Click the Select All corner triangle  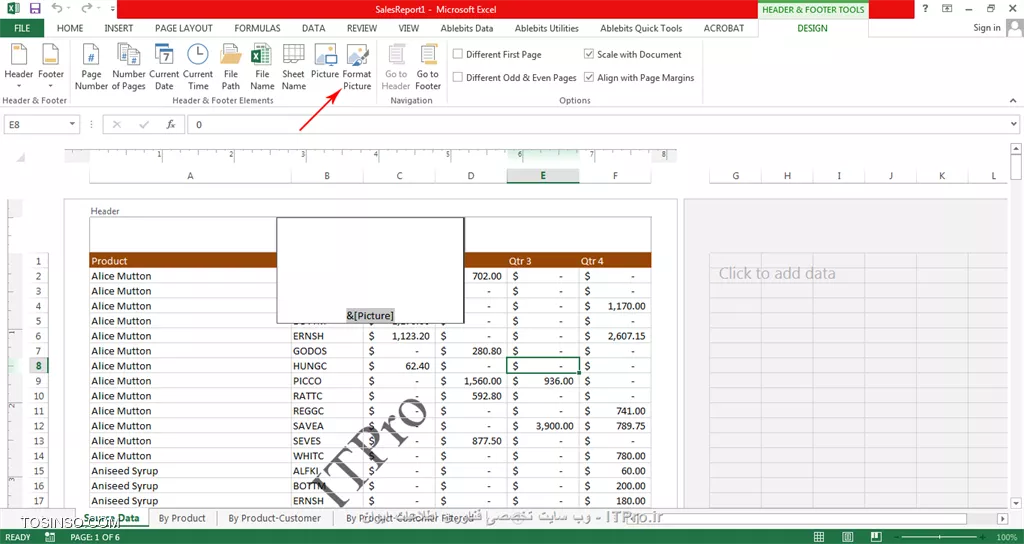(20, 157)
